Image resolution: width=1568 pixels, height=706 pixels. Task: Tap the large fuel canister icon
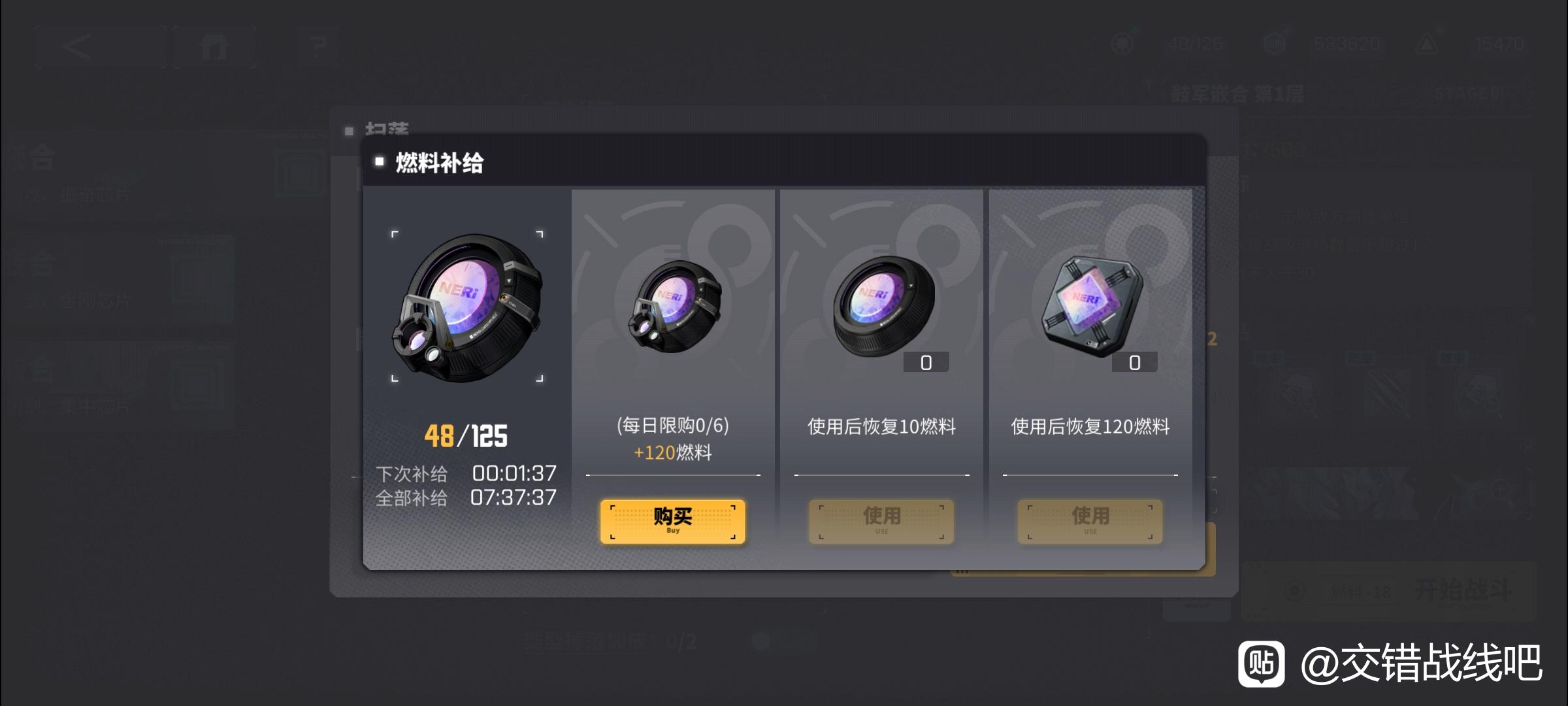pyautogui.click(x=467, y=307)
